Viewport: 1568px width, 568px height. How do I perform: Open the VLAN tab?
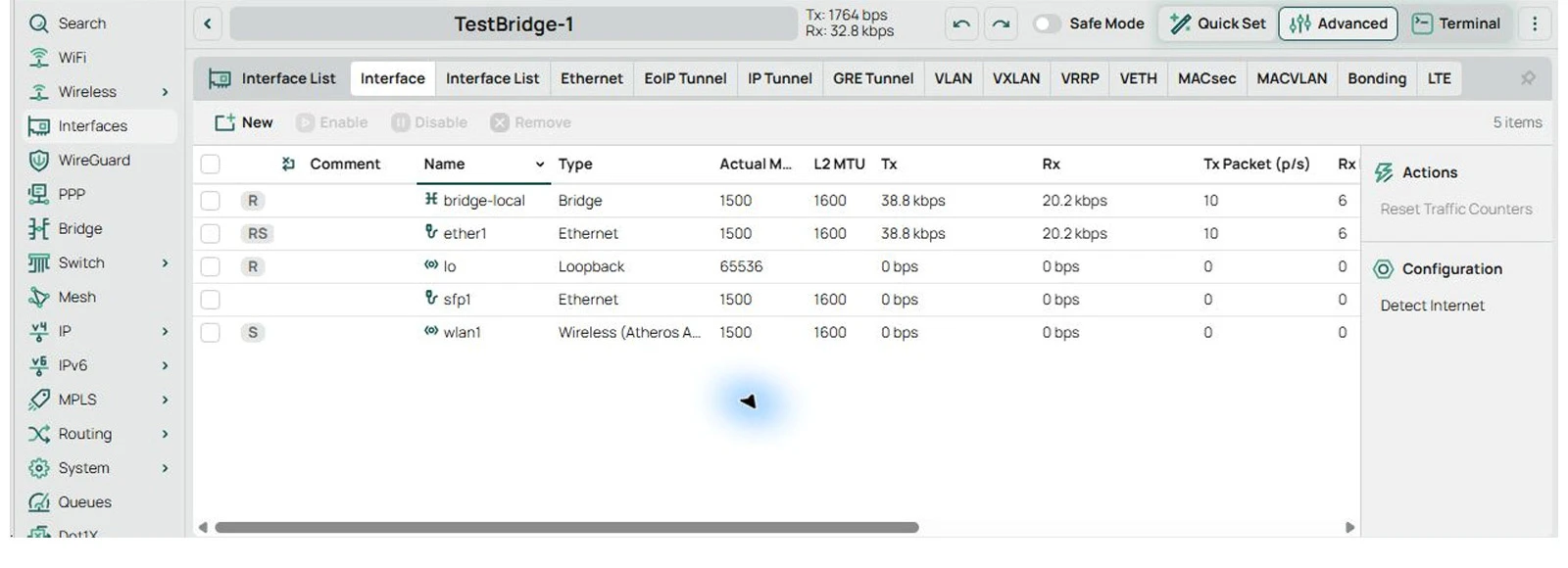pyautogui.click(x=953, y=78)
